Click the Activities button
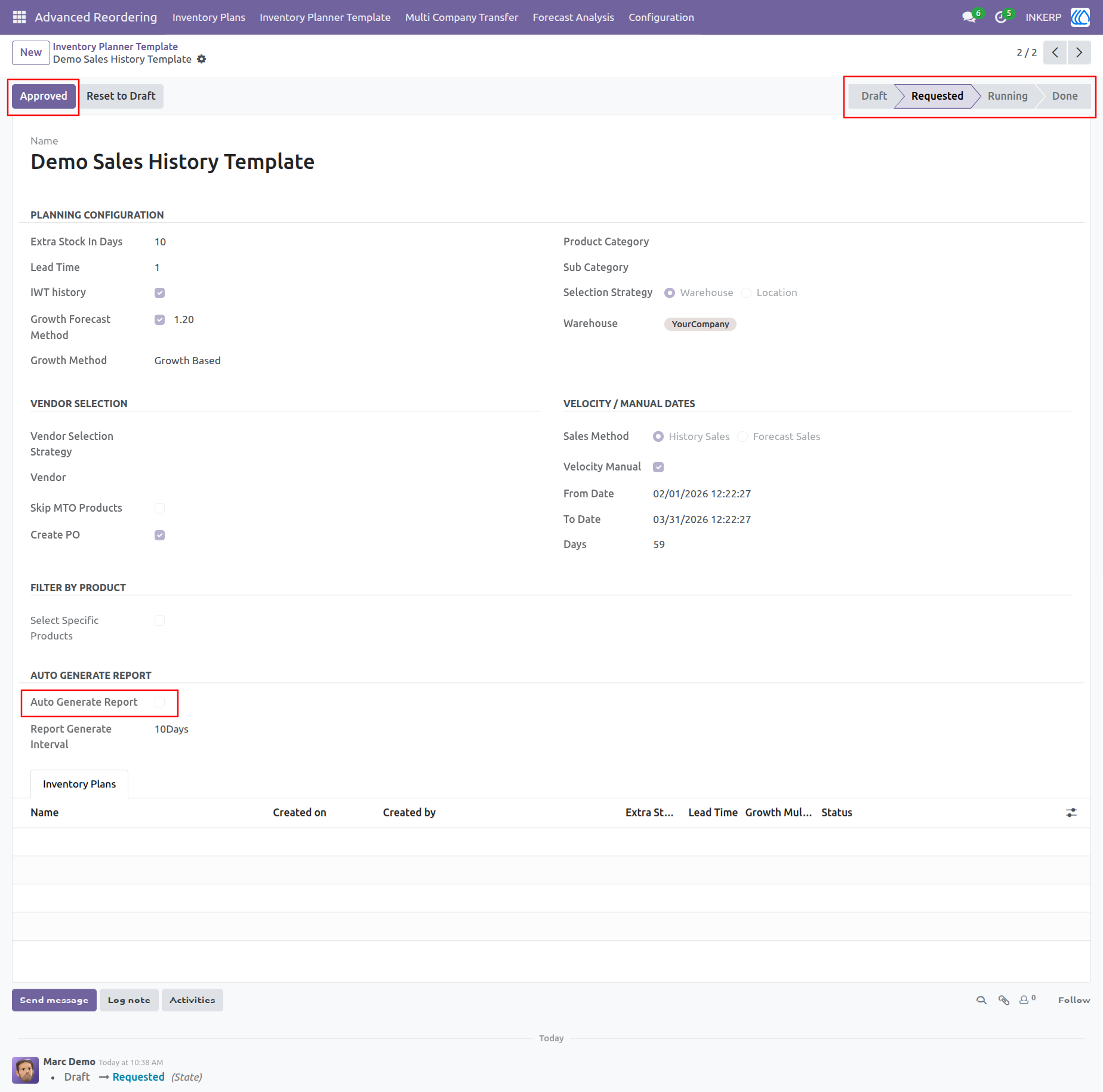This screenshot has height=1092, width=1103. point(192,1000)
